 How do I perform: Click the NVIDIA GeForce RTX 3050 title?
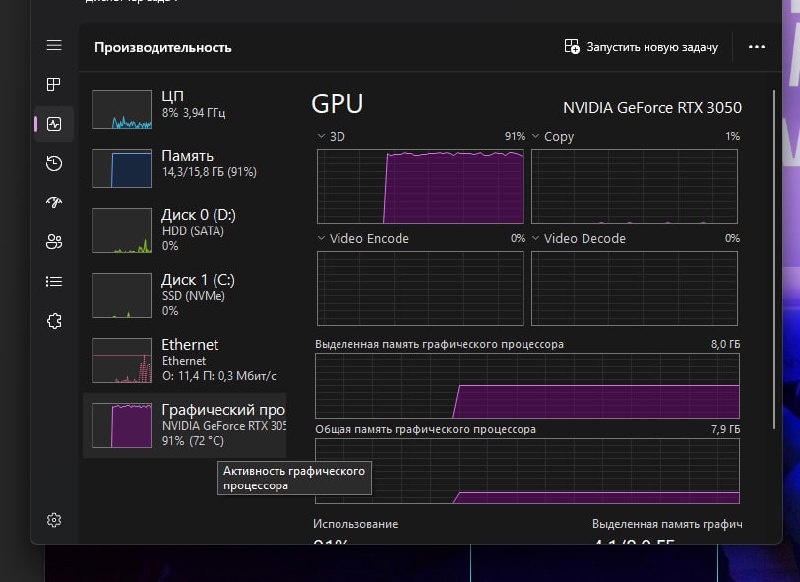[653, 108]
